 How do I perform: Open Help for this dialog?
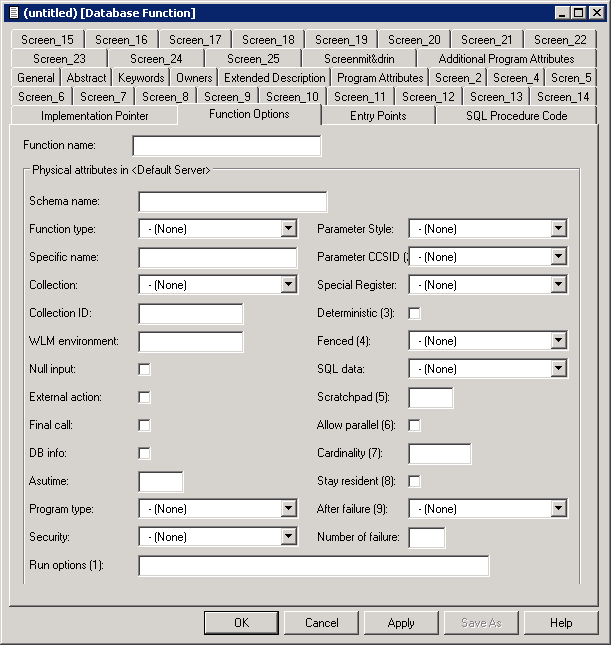click(x=561, y=623)
